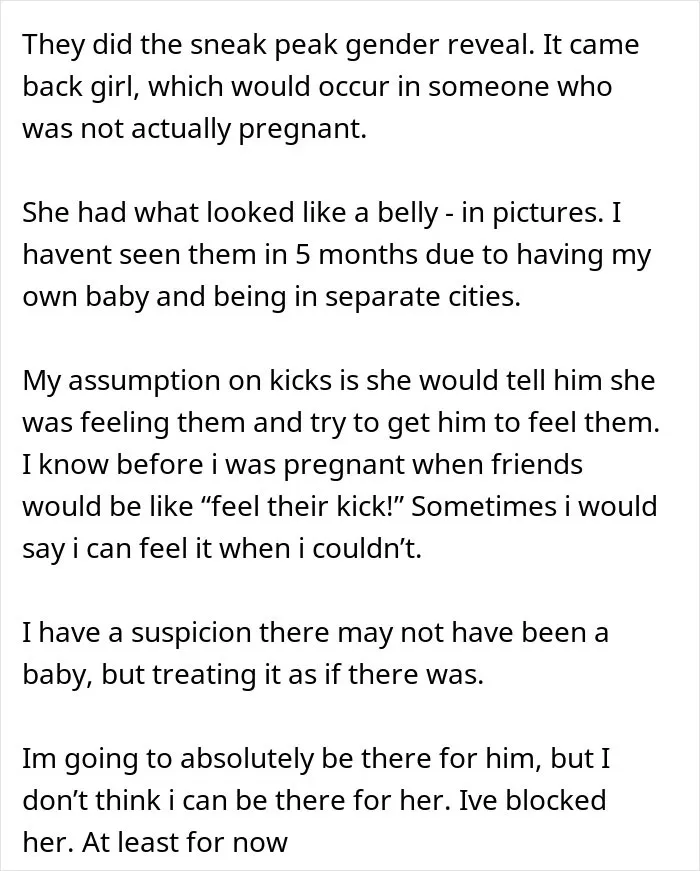
Task: Click the line "own baby and being in separate cities."
Action: tap(272, 297)
